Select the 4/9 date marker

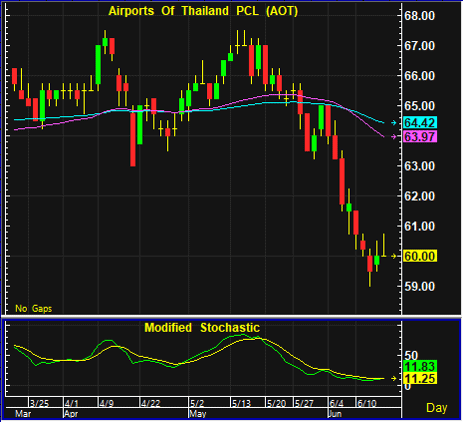pos(107,403)
